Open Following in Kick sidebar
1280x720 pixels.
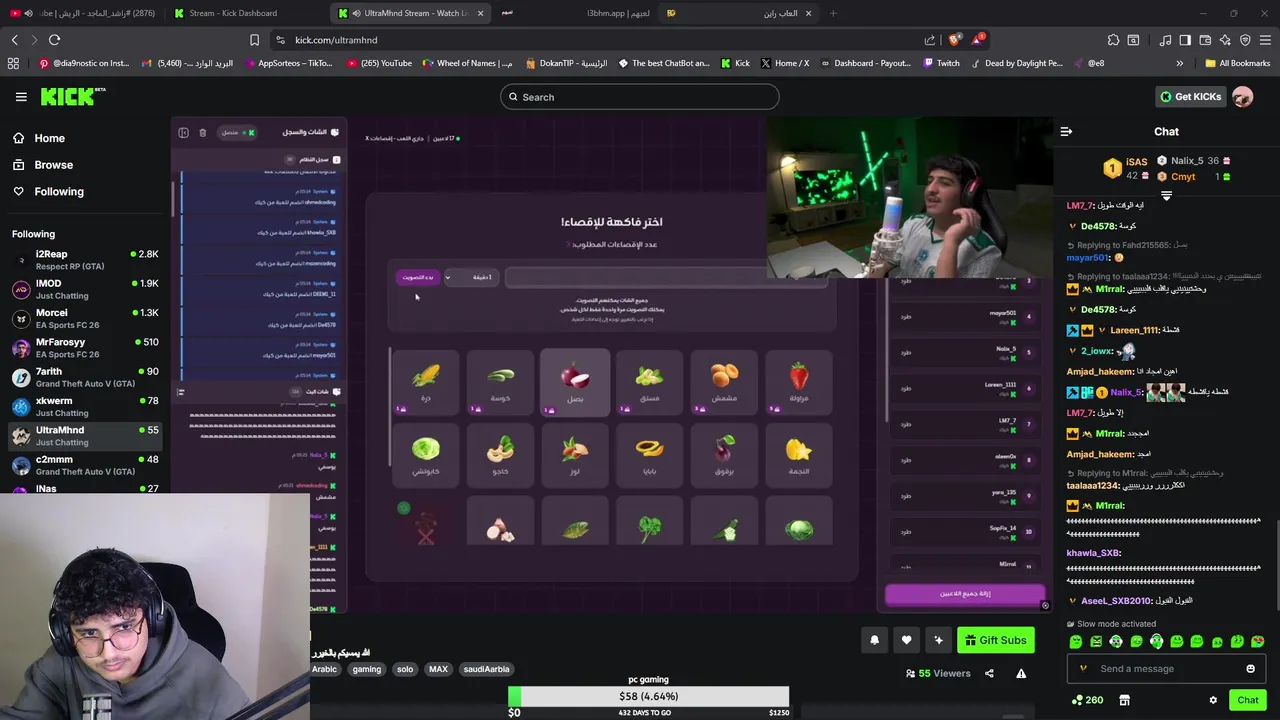59,191
